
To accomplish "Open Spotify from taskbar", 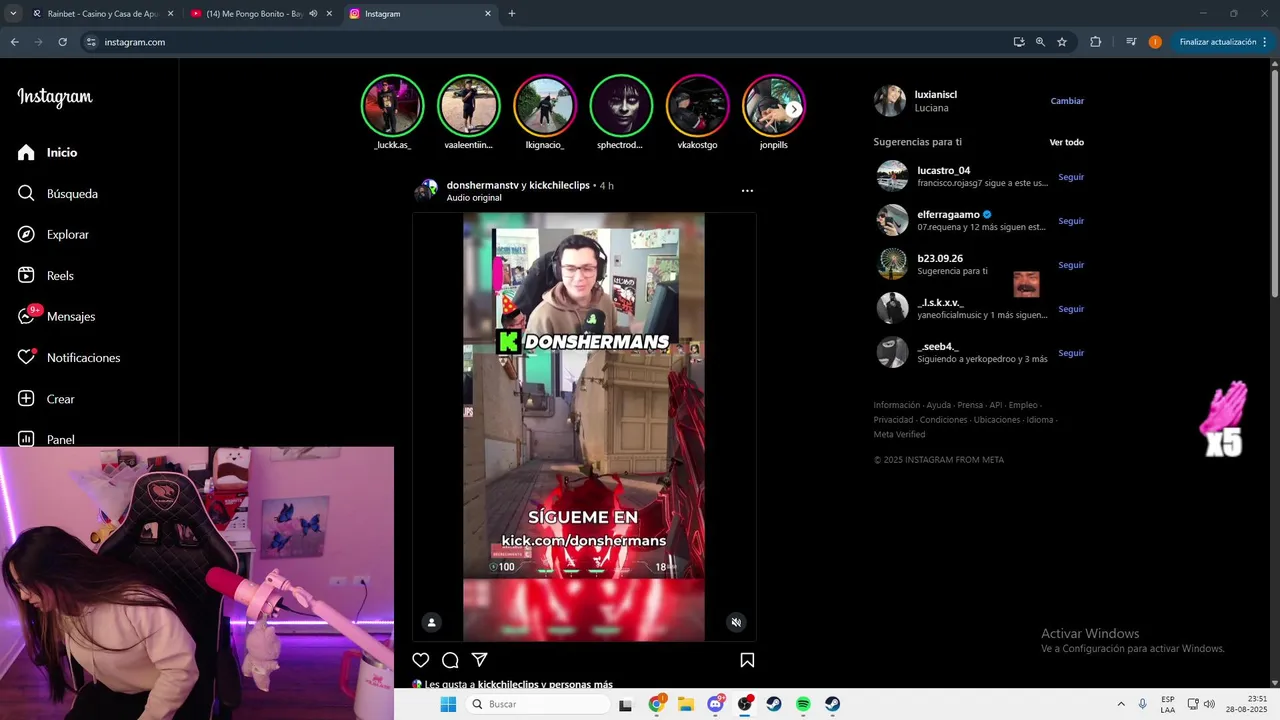I will 803,704.
